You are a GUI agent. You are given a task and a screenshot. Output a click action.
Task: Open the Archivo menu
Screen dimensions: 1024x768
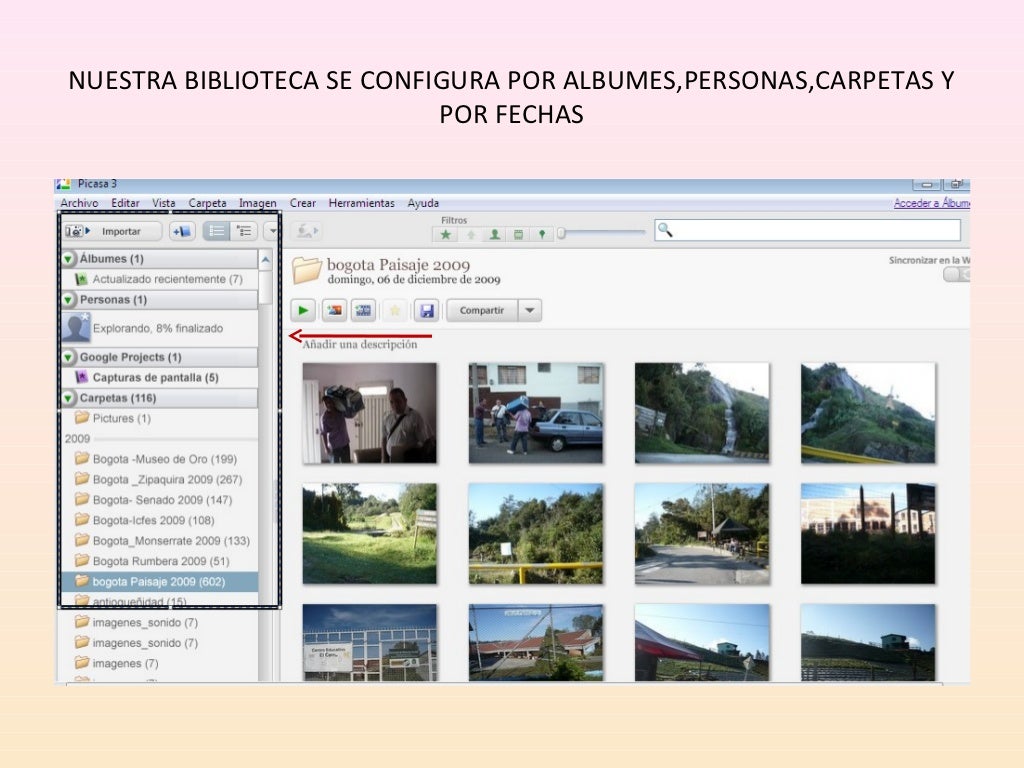79,203
